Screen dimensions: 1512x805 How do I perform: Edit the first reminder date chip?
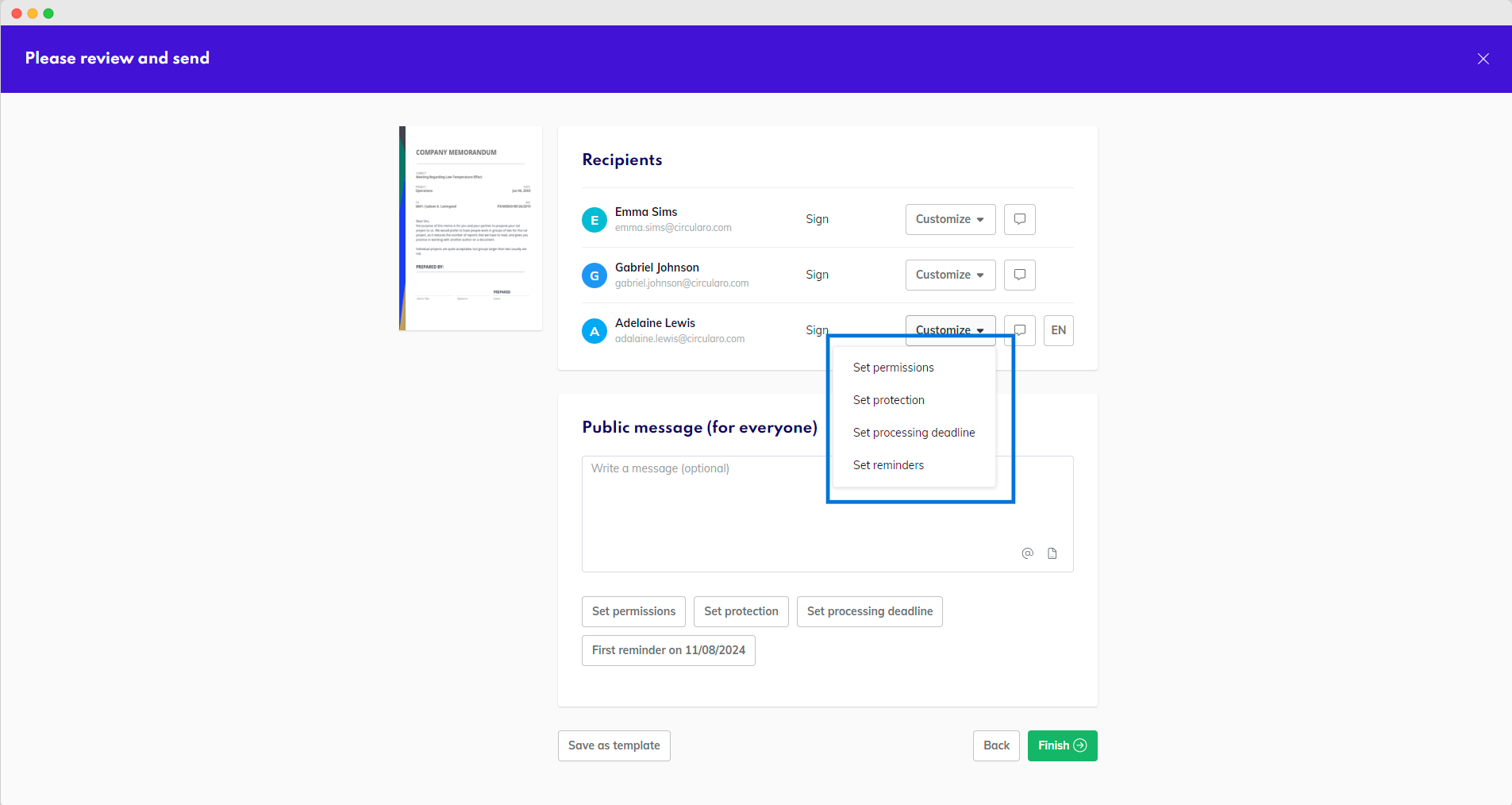point(668,649)
